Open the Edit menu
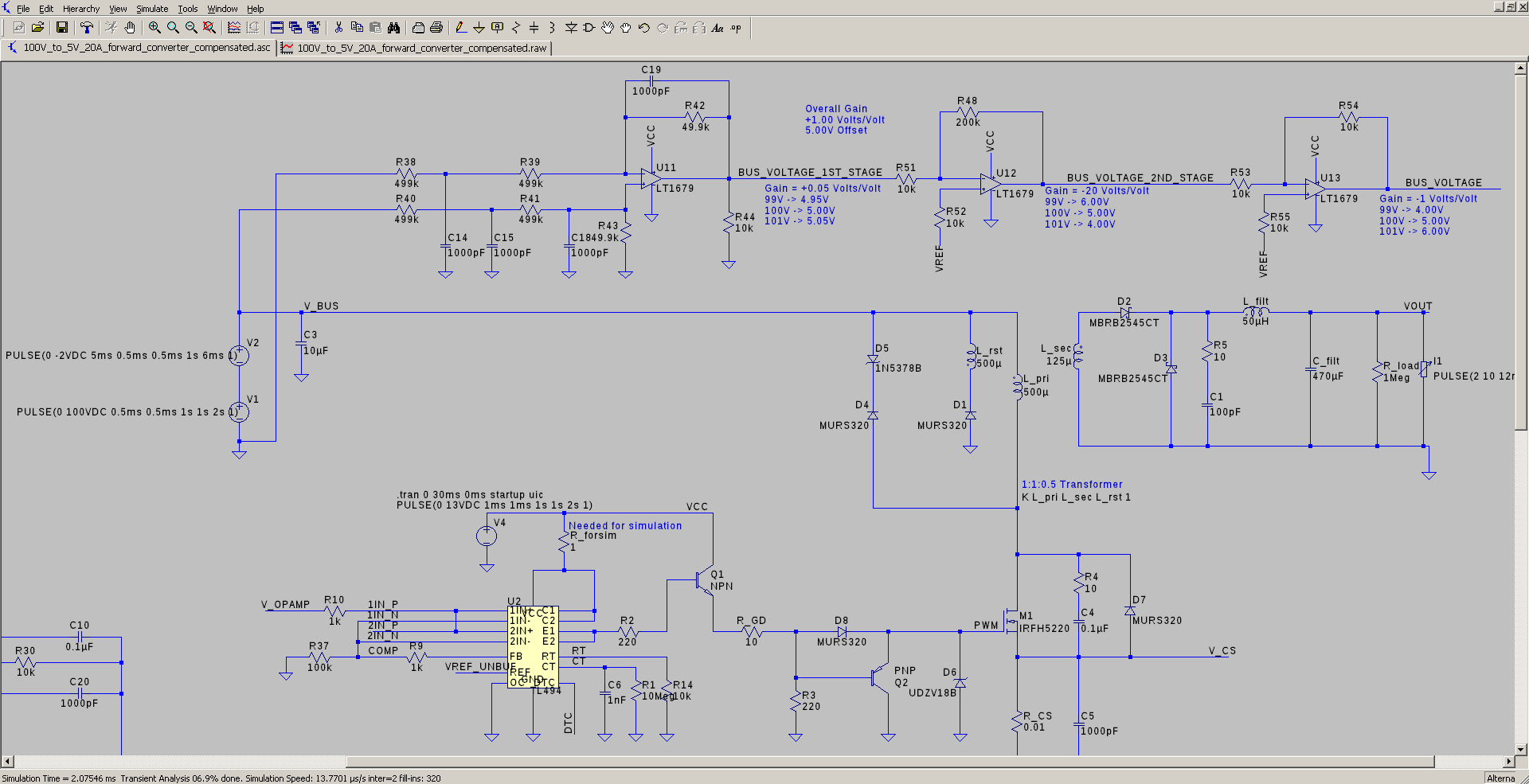Image resolution: width=1529 pixels, height=784 pixels. coord(46,9)
